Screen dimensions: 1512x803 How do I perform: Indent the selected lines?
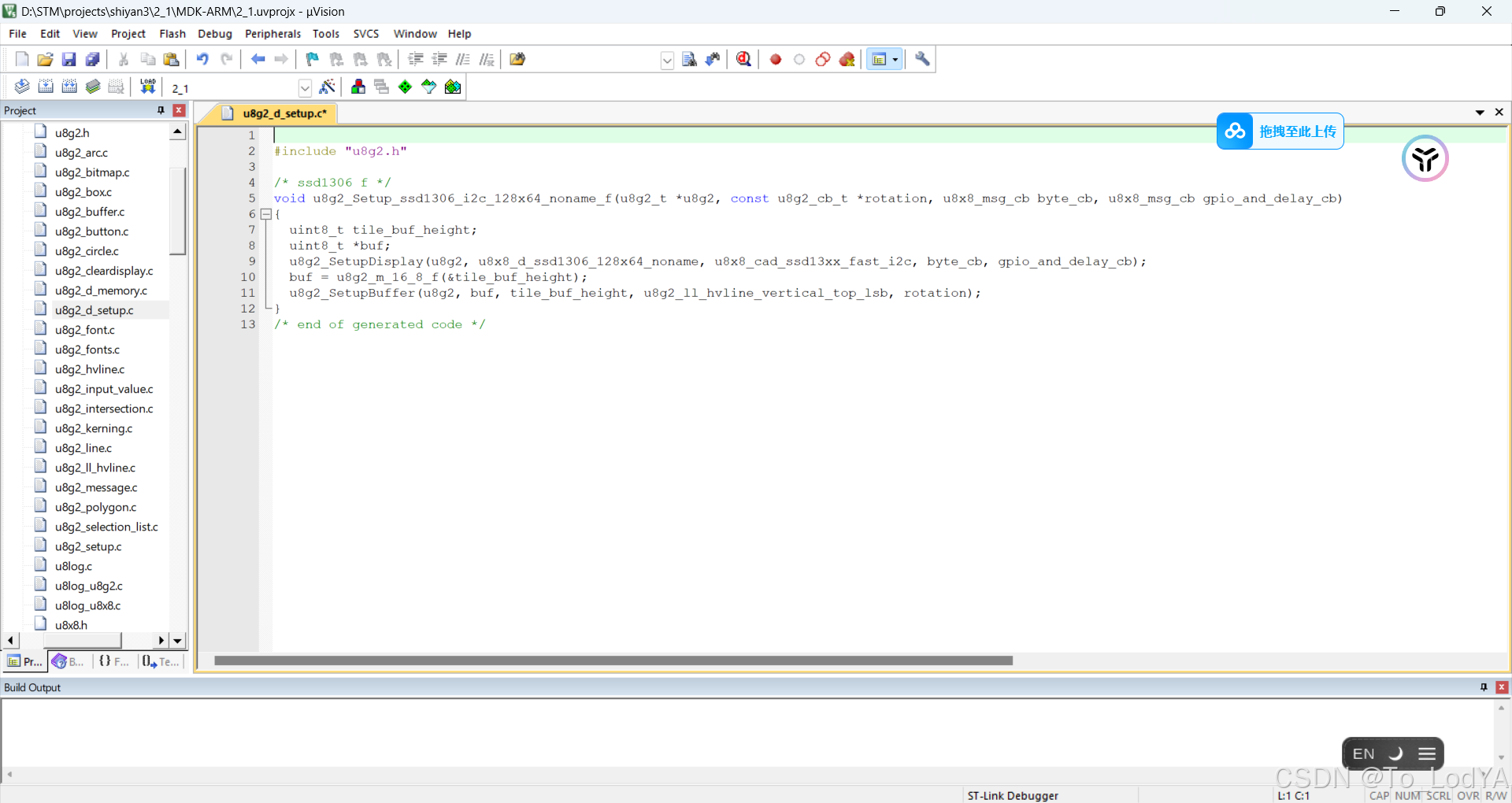[x=416, y=59]
